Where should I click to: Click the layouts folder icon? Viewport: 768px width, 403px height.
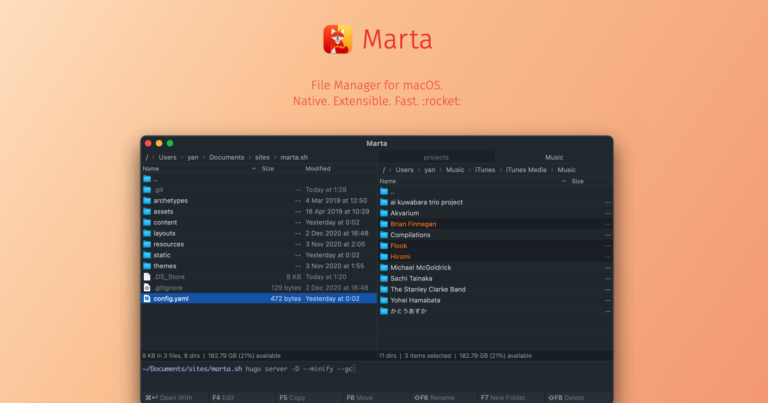[x=147, y=233]
